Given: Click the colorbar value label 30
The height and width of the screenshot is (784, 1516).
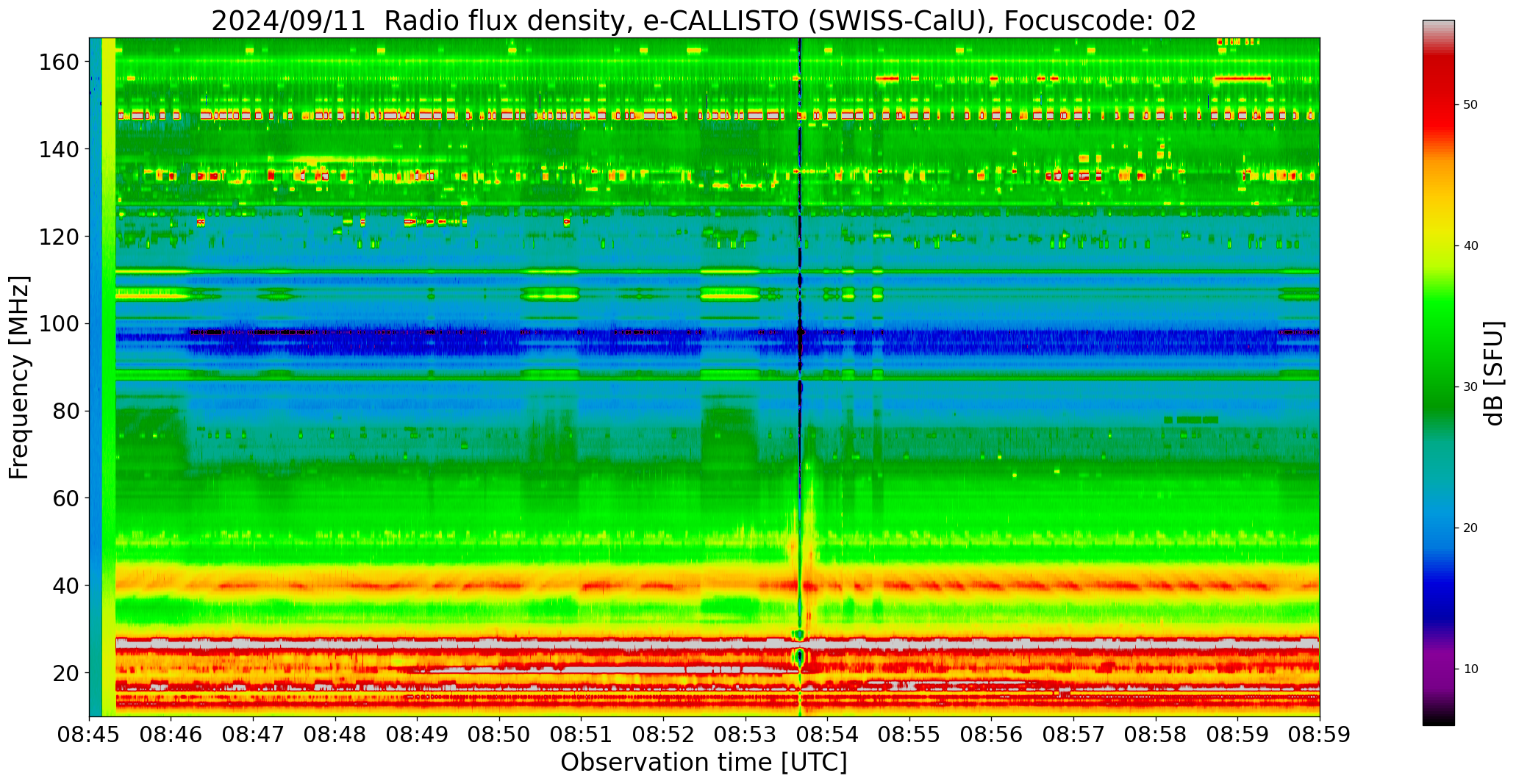Looking at the screenshot, I should 1470,387.
